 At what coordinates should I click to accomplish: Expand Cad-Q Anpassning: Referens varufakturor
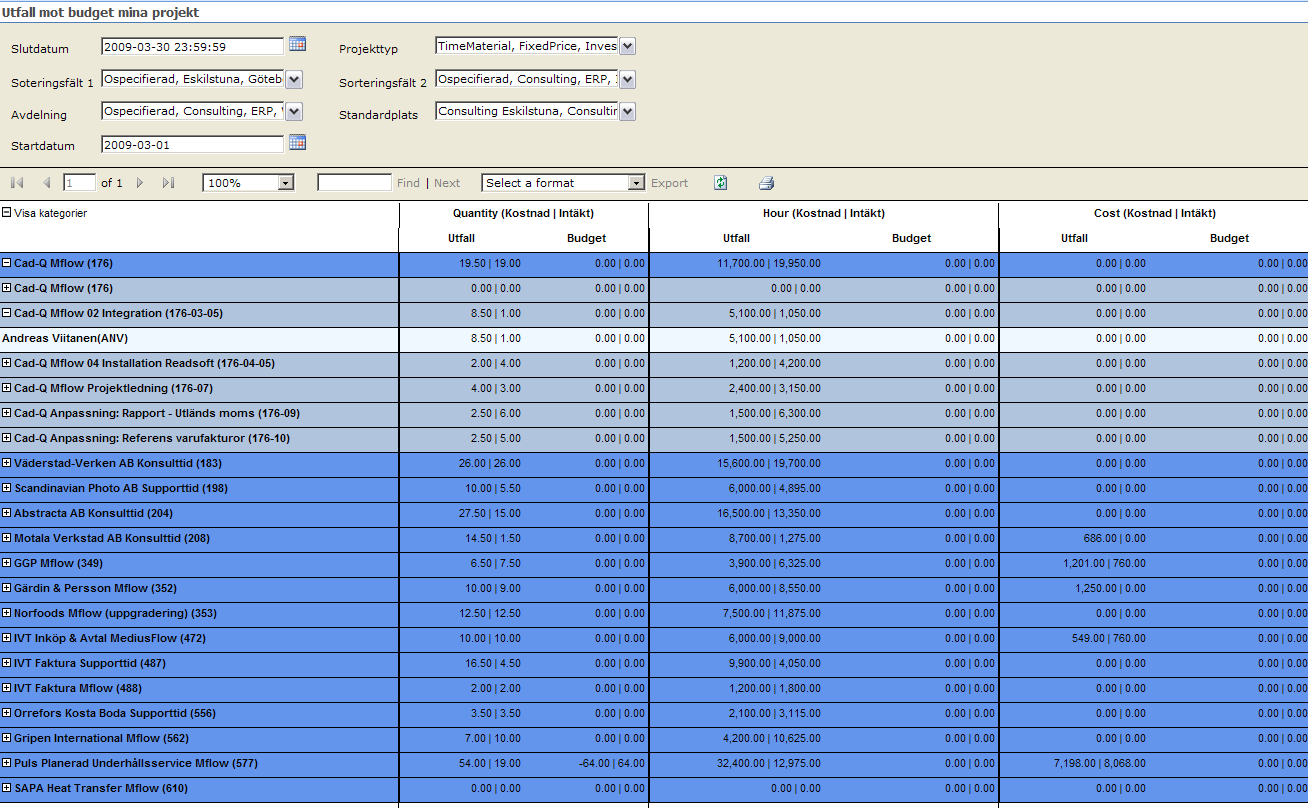coord(6,438)
